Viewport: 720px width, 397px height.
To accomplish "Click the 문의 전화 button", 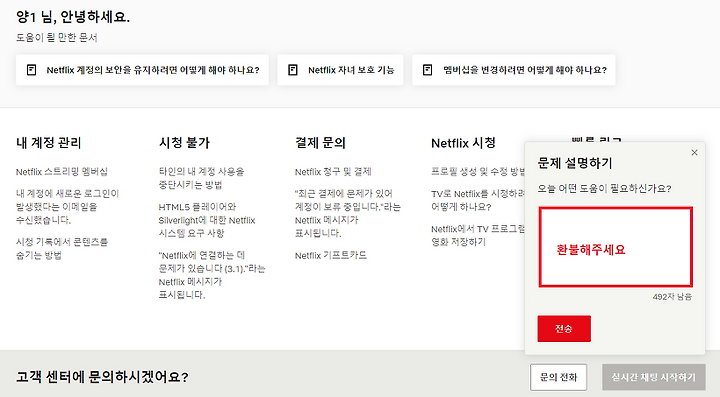I will [x=558, y=377].
